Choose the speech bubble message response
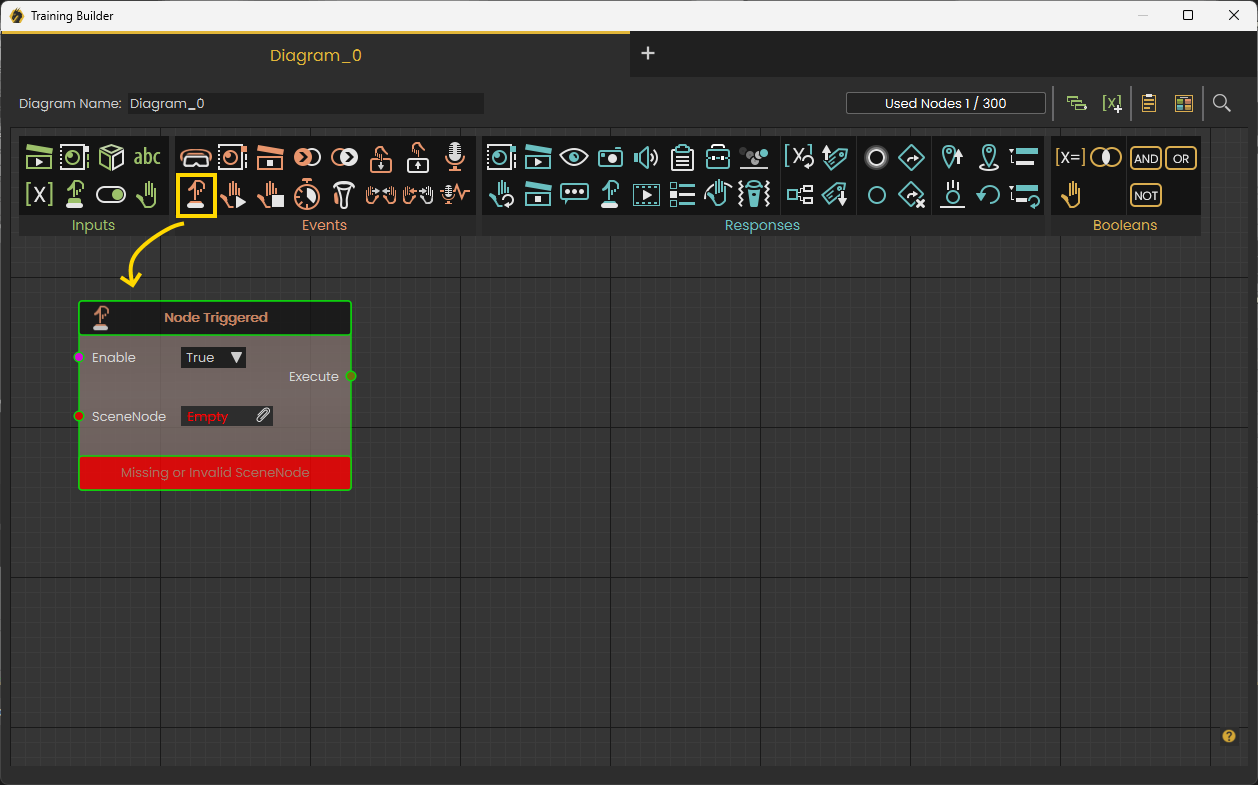Viewport: 1258px width, 785px height. [574, 194]
